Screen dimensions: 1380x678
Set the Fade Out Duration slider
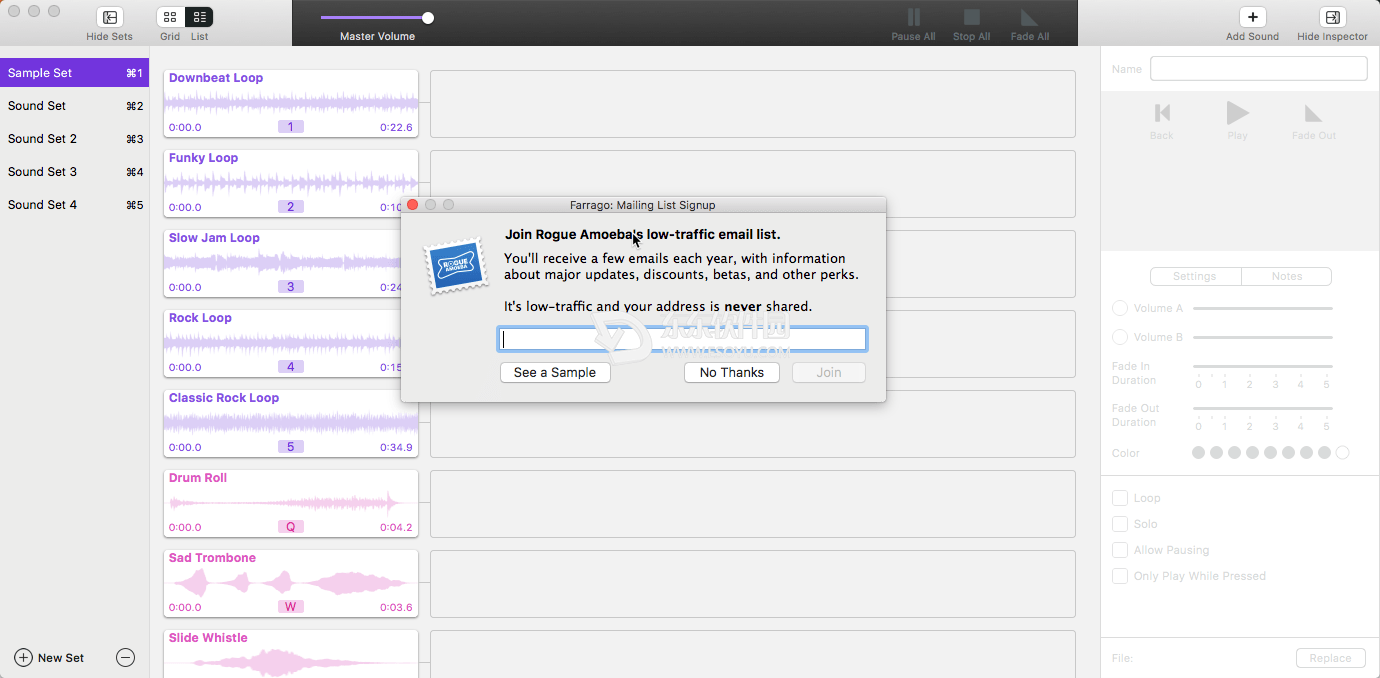pos(1263,409)
